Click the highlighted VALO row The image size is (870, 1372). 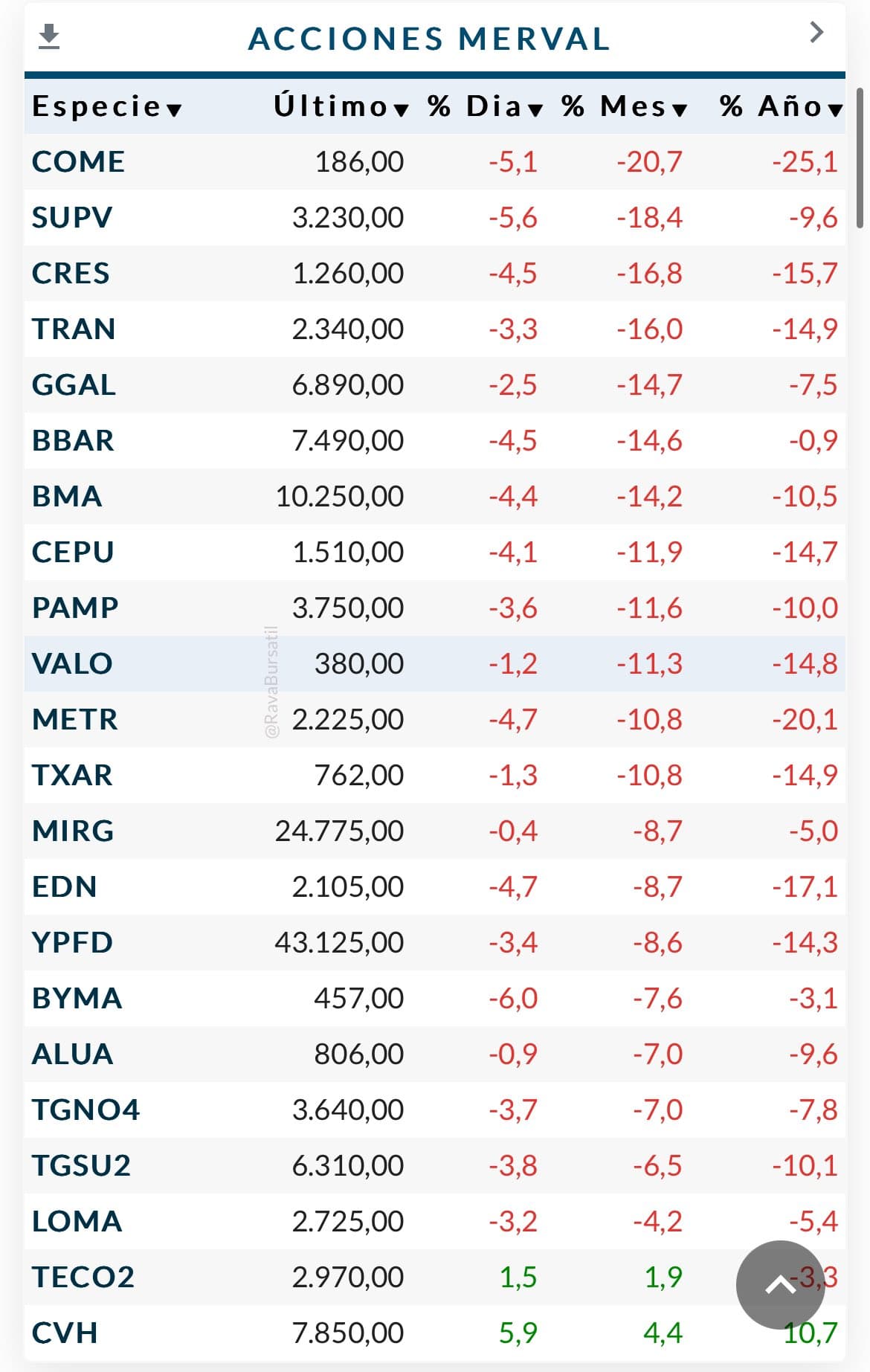(72, 663)
